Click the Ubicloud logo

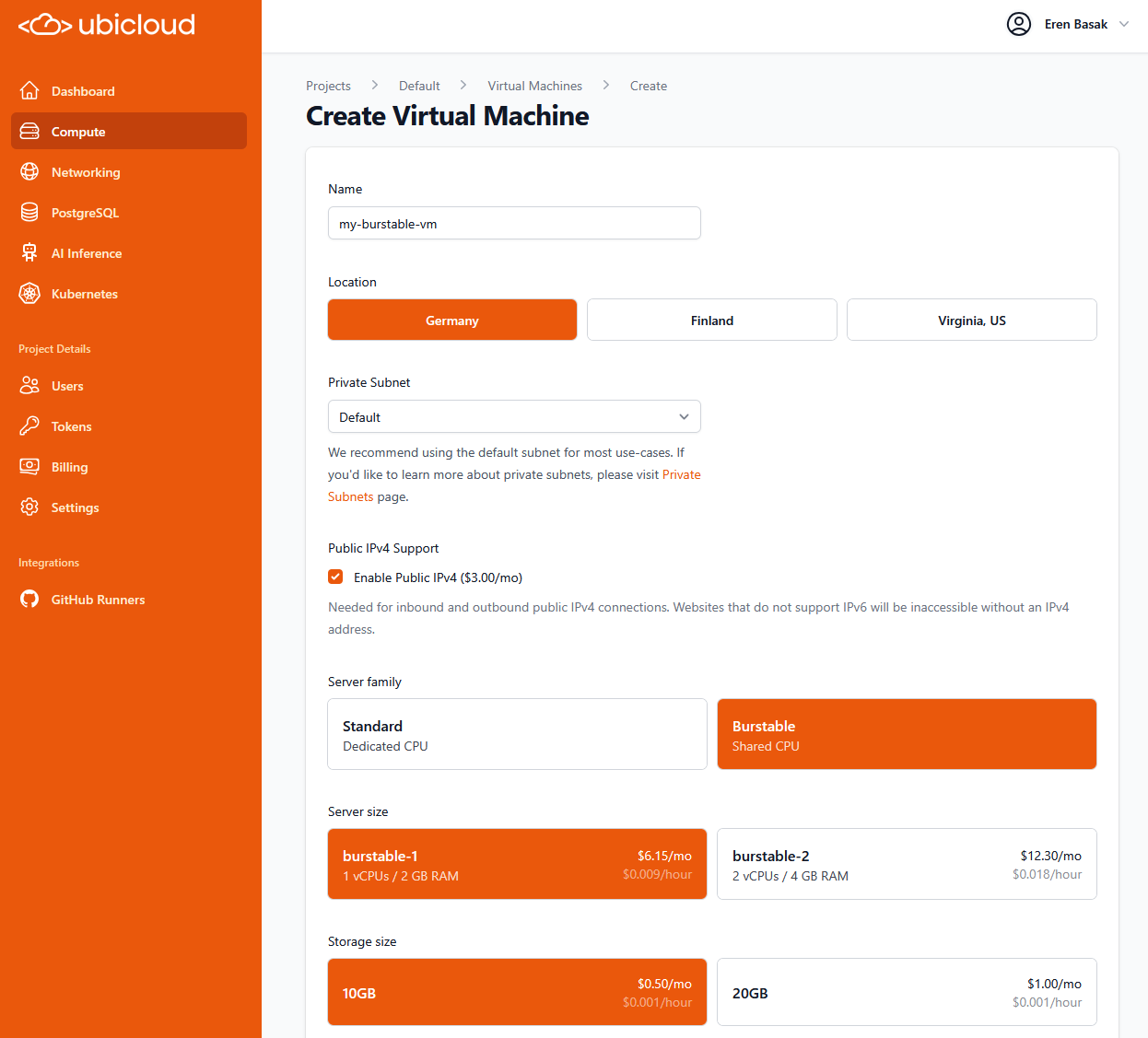click(107, 25)
